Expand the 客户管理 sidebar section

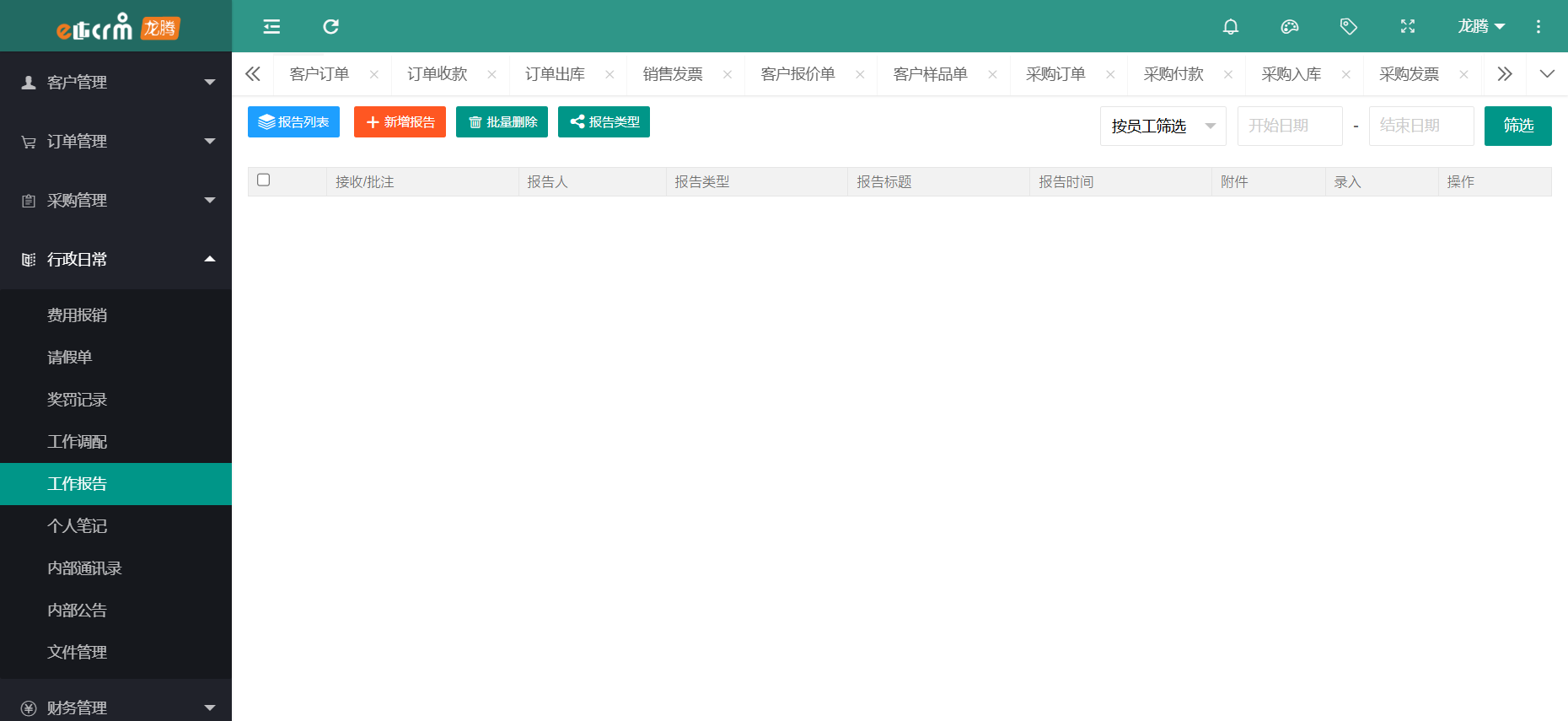[116, 83]
